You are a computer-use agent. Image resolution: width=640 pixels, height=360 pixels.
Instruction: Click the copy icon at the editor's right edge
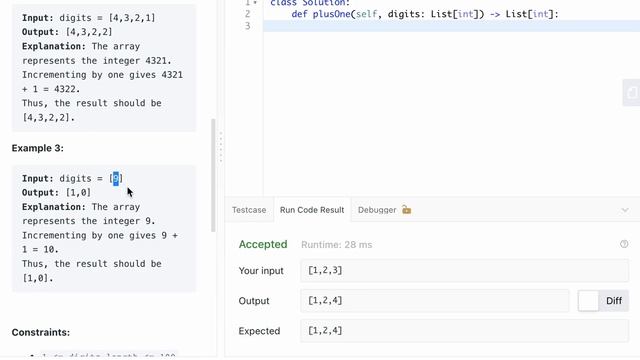[631, 93]
